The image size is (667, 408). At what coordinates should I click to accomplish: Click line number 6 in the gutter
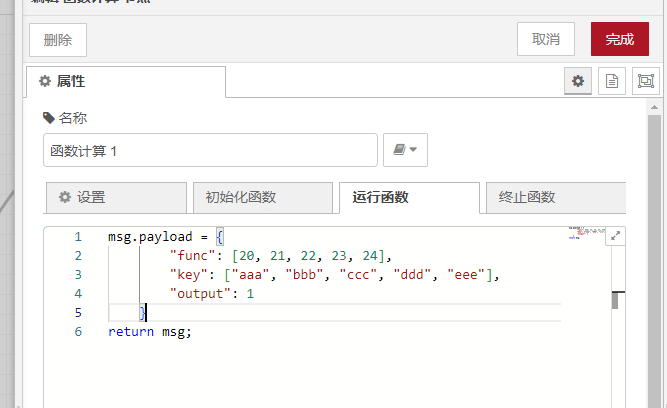click(78, 332)
